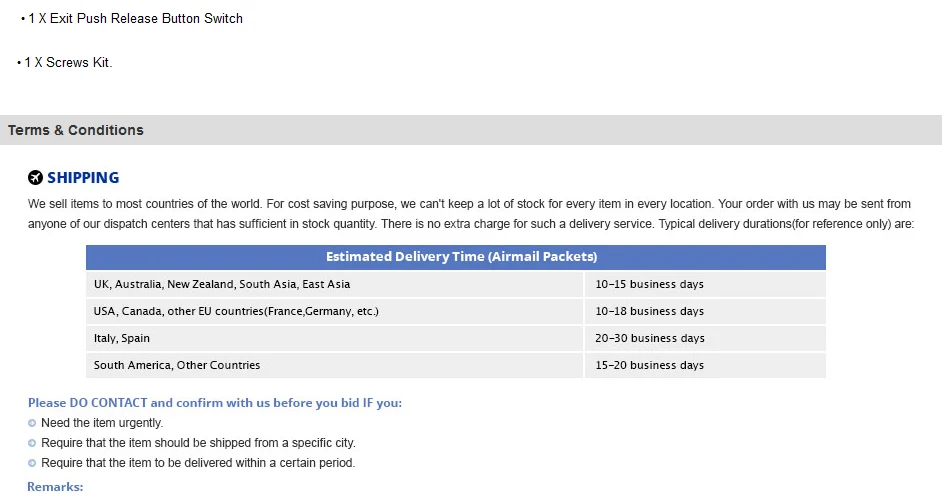Select the UK, Australia, New Zealand row

456,284
